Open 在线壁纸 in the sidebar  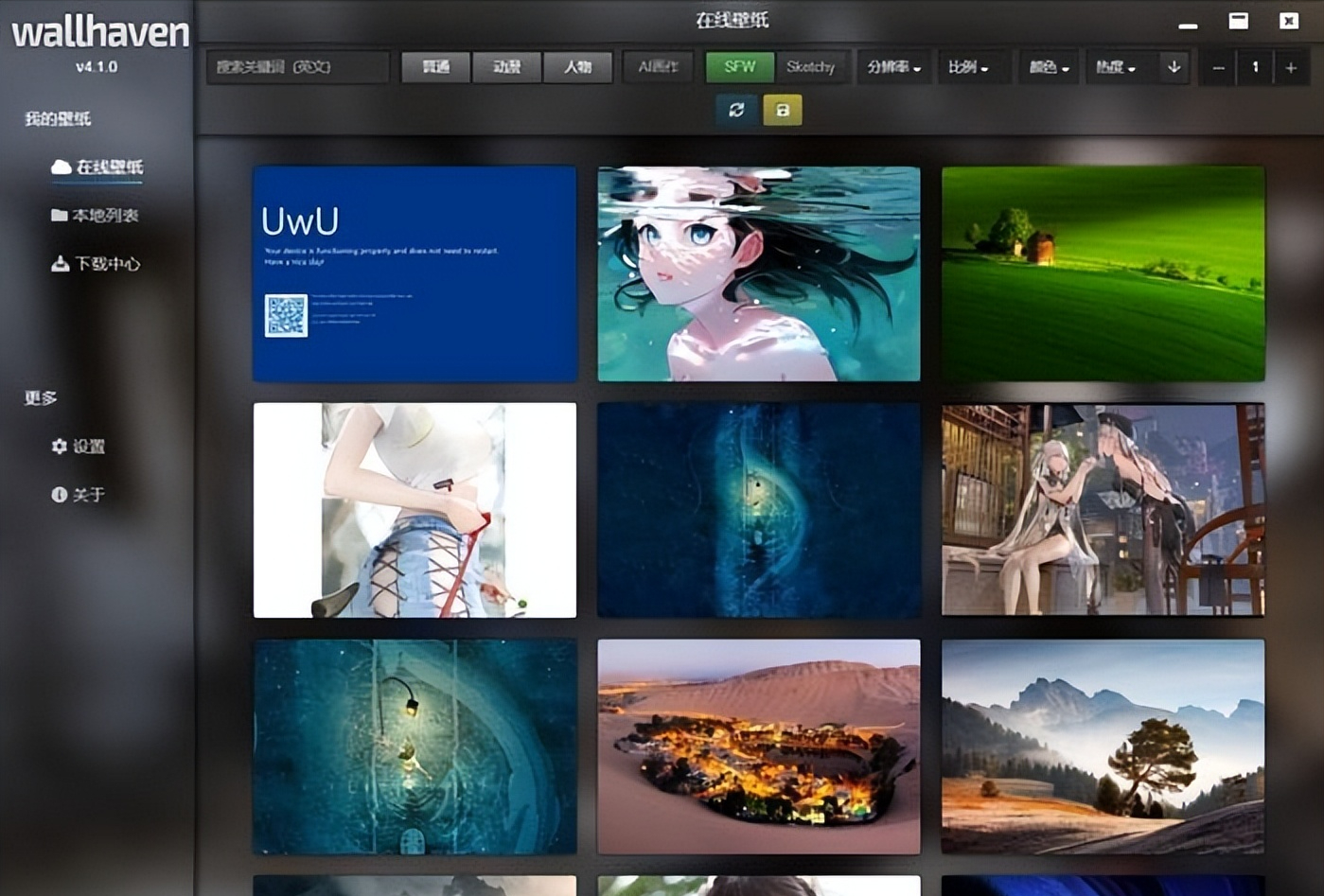click(x=98, y=167)
